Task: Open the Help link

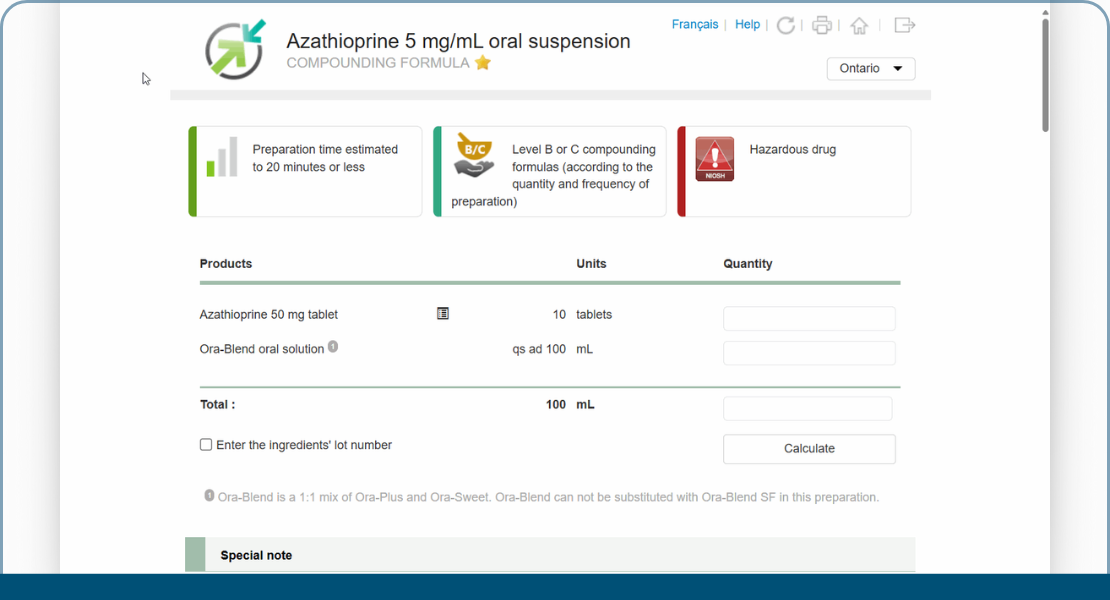Action: pos(748,25)
